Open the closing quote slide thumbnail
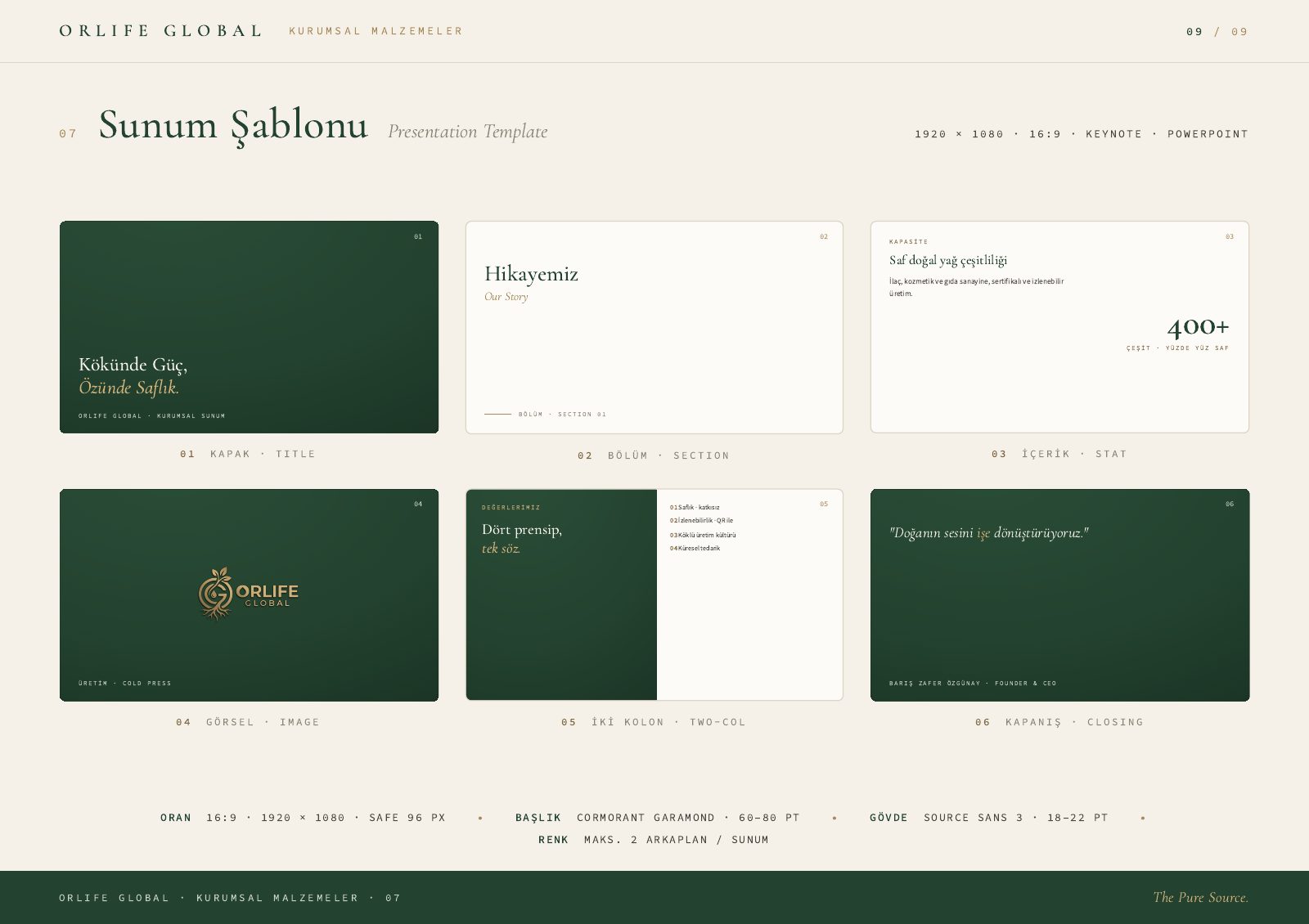Screen dimensions: 1309x924 coord(1059,594)
